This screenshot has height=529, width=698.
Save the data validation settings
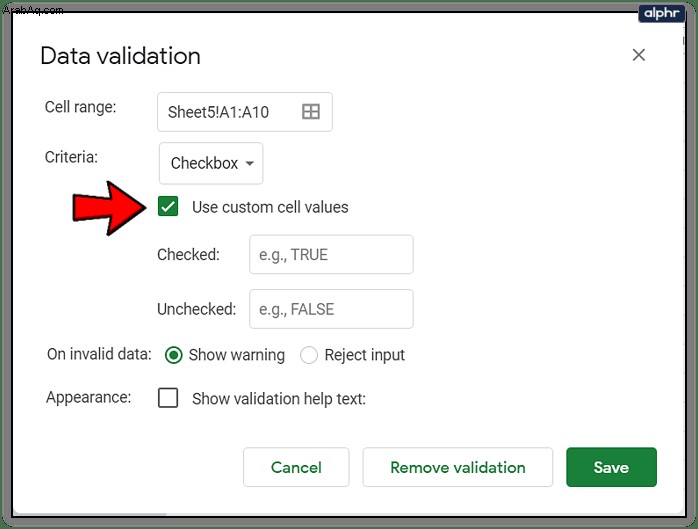611,467
